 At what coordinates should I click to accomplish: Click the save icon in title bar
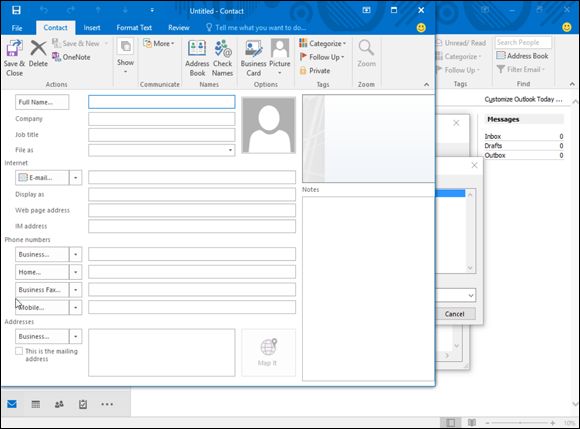(16, 10)
